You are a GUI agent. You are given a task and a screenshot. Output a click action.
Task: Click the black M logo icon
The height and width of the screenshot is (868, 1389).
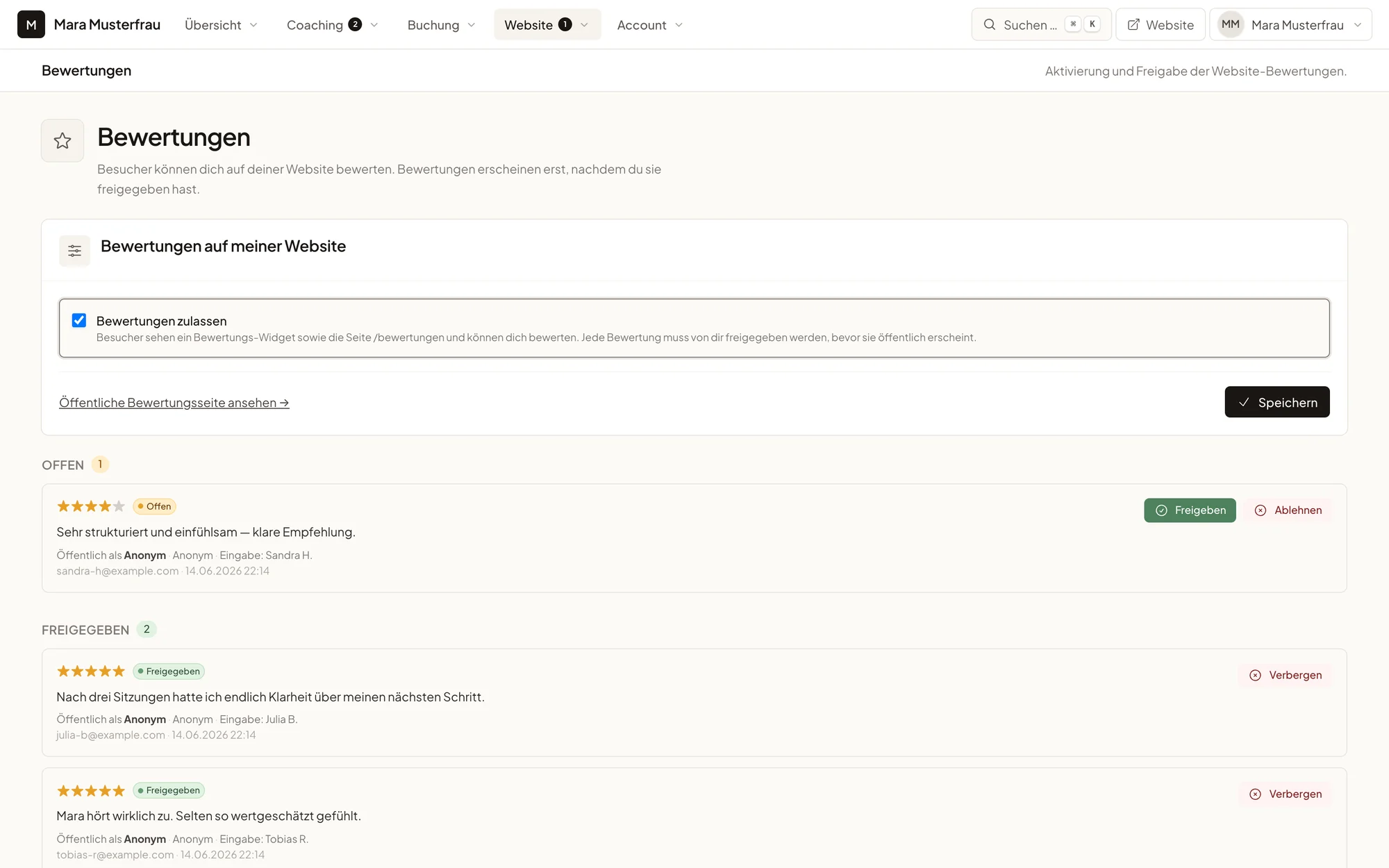click(31, 24)
